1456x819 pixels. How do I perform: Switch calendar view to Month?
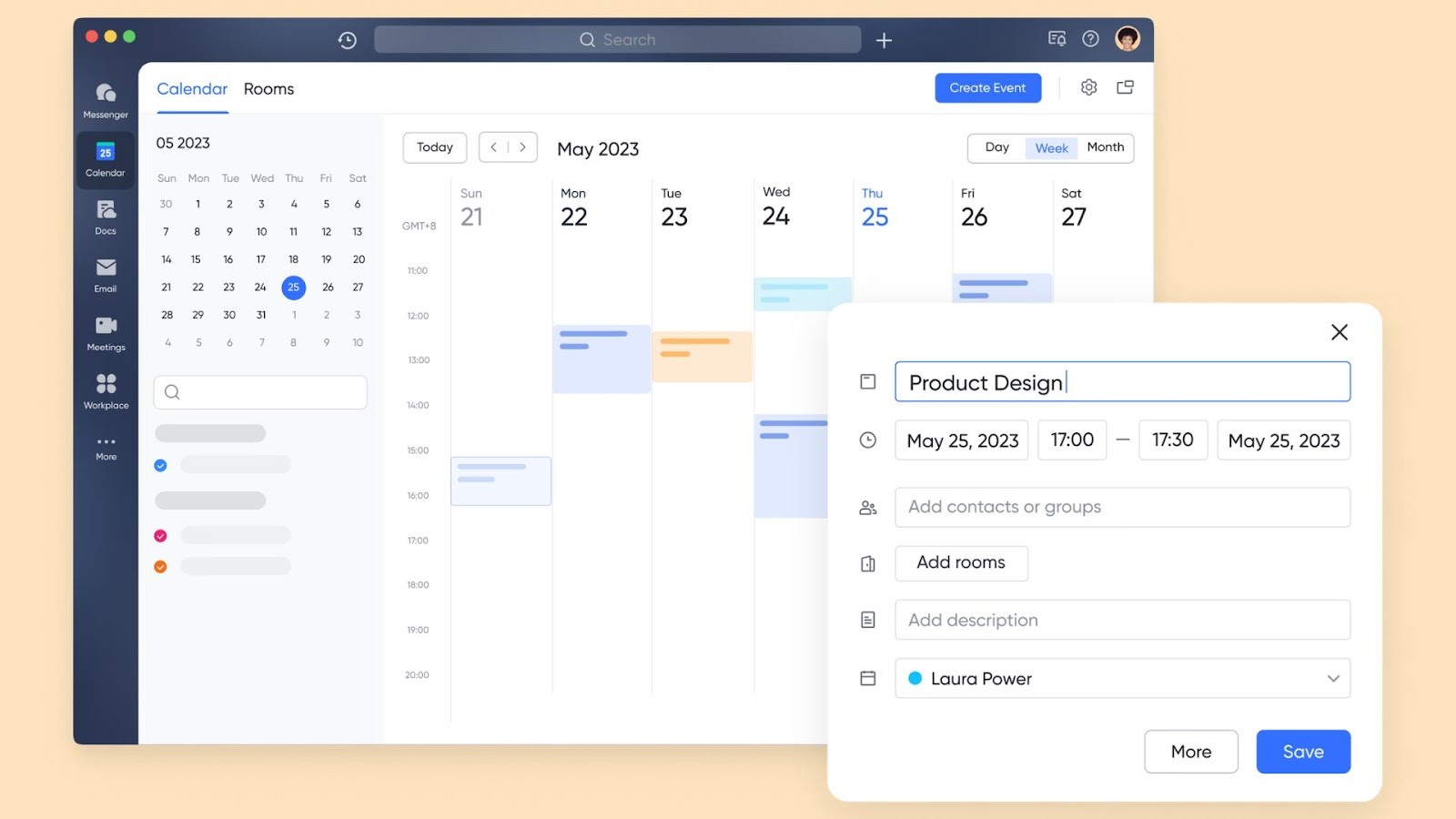[x=1106, y=147]
